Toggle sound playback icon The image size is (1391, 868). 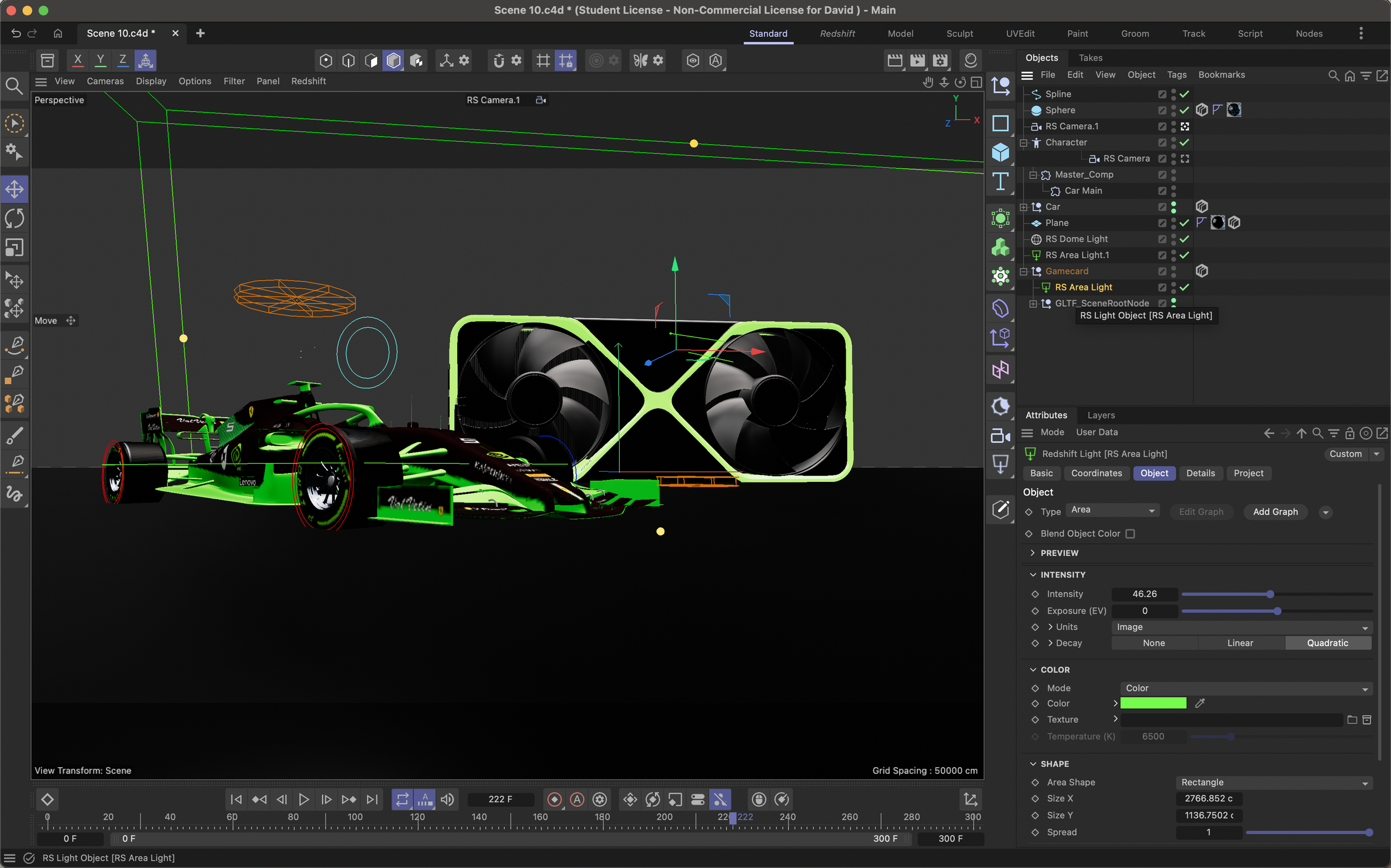[447, 799]
